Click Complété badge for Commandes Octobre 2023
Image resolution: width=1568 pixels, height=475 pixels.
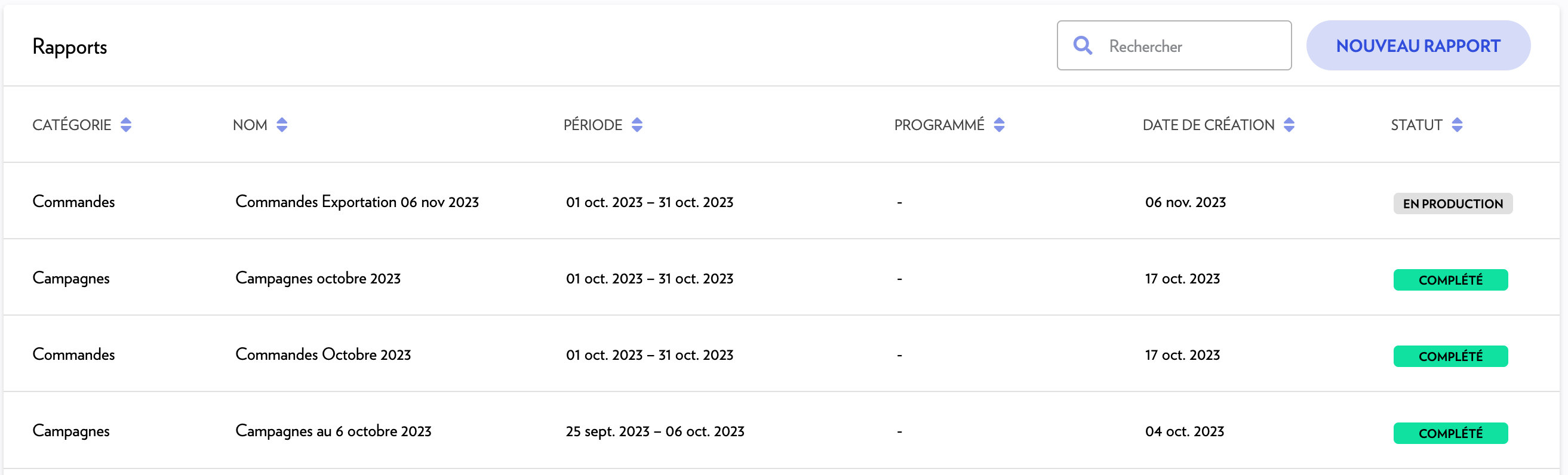pyautogui.click(x=1450, y=356)
